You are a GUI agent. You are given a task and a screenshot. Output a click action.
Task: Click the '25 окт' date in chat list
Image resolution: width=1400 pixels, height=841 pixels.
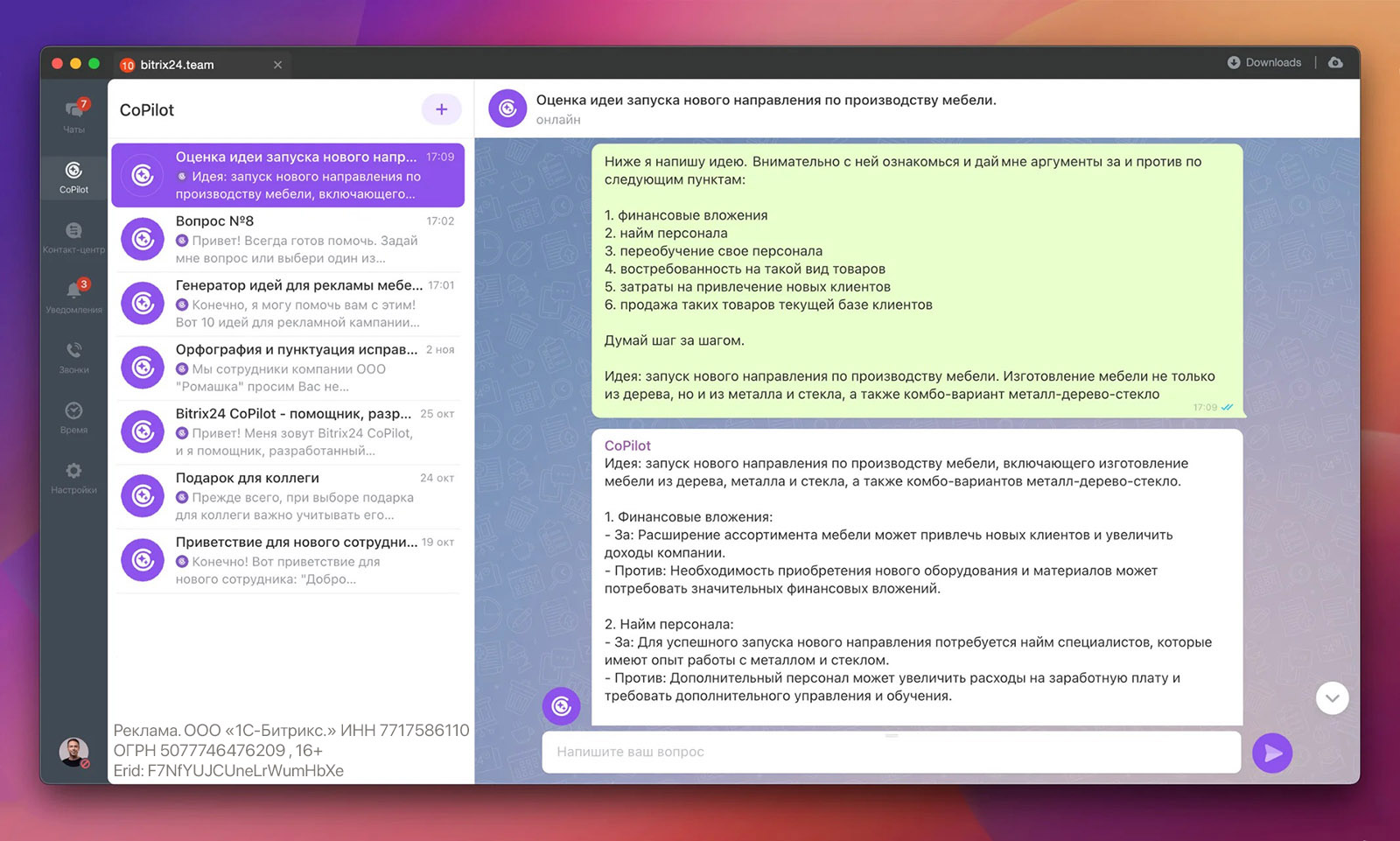tap(437, 414)
